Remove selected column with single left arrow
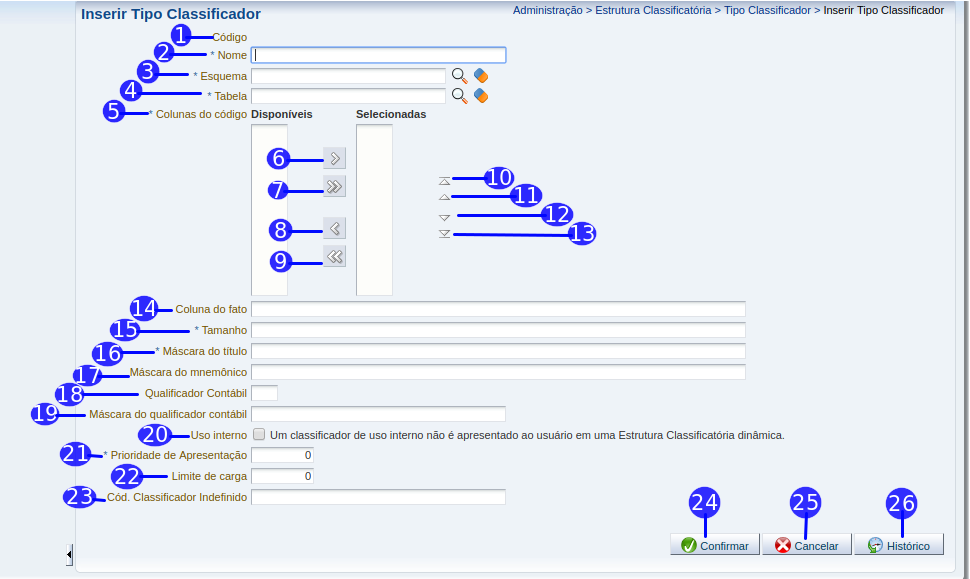This screenshot has height=579, width=970. coord(334,228)
